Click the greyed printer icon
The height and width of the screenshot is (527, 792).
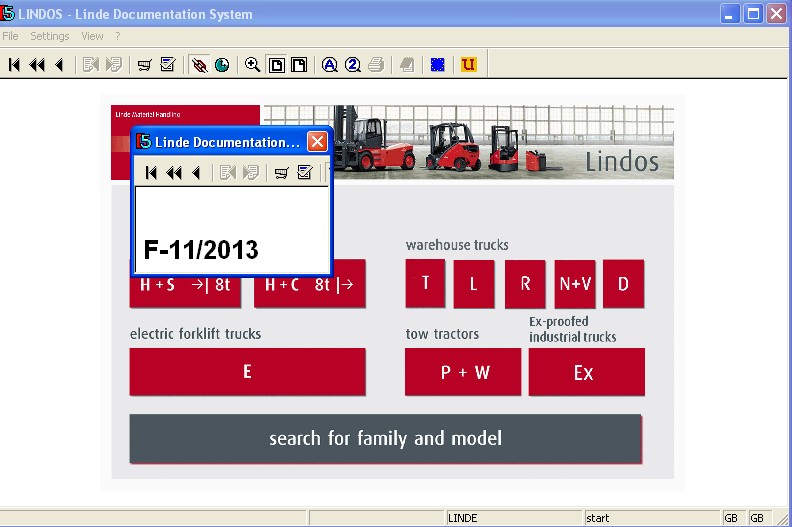pos(376,65)
